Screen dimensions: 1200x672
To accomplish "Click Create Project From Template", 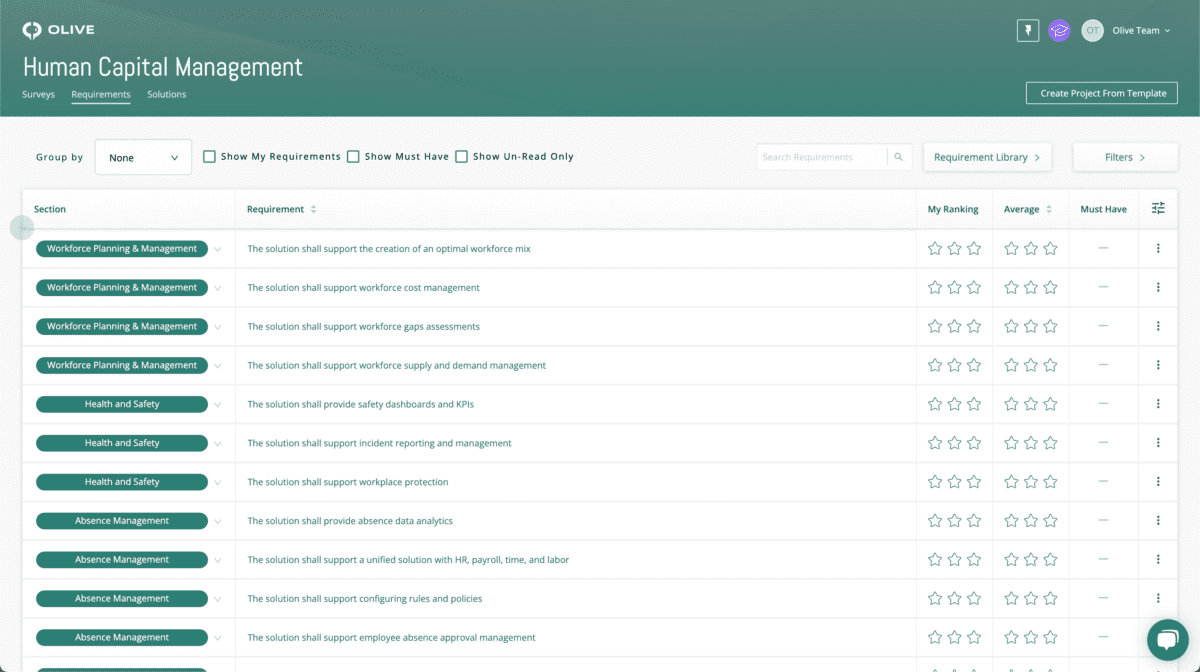I will (x=1101, y=93).
